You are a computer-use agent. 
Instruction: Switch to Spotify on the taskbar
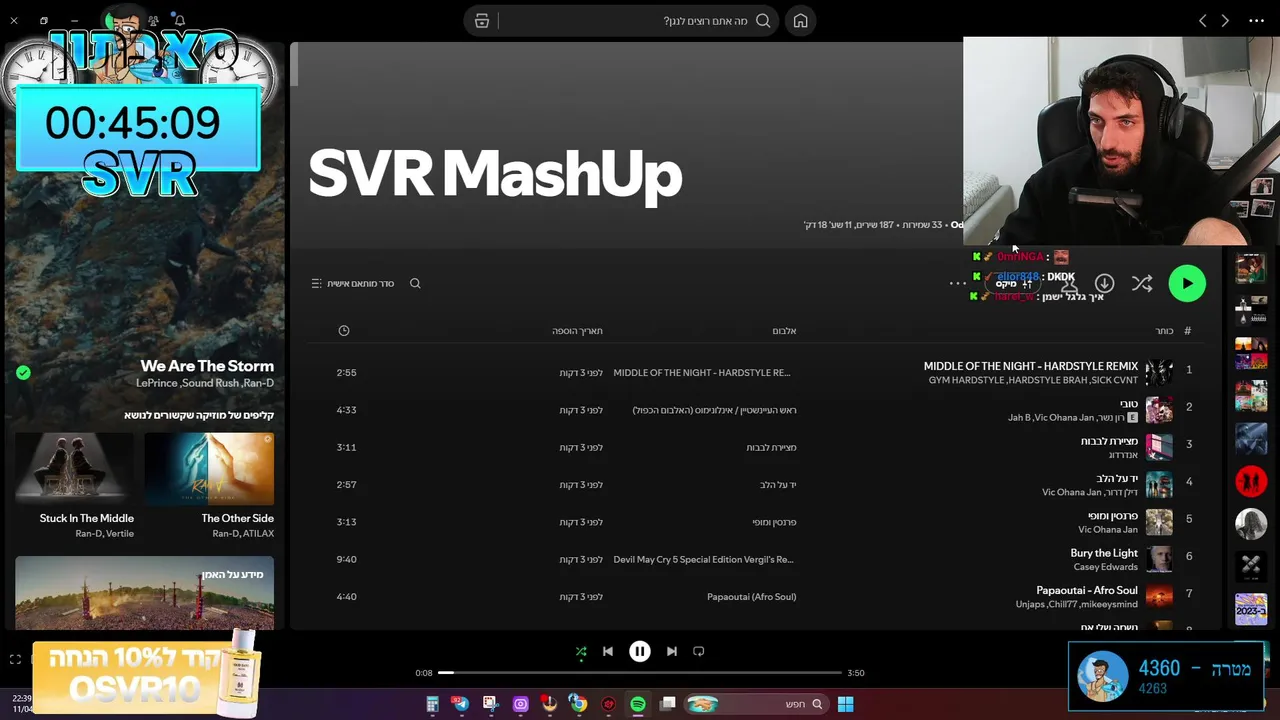[638, 704]
